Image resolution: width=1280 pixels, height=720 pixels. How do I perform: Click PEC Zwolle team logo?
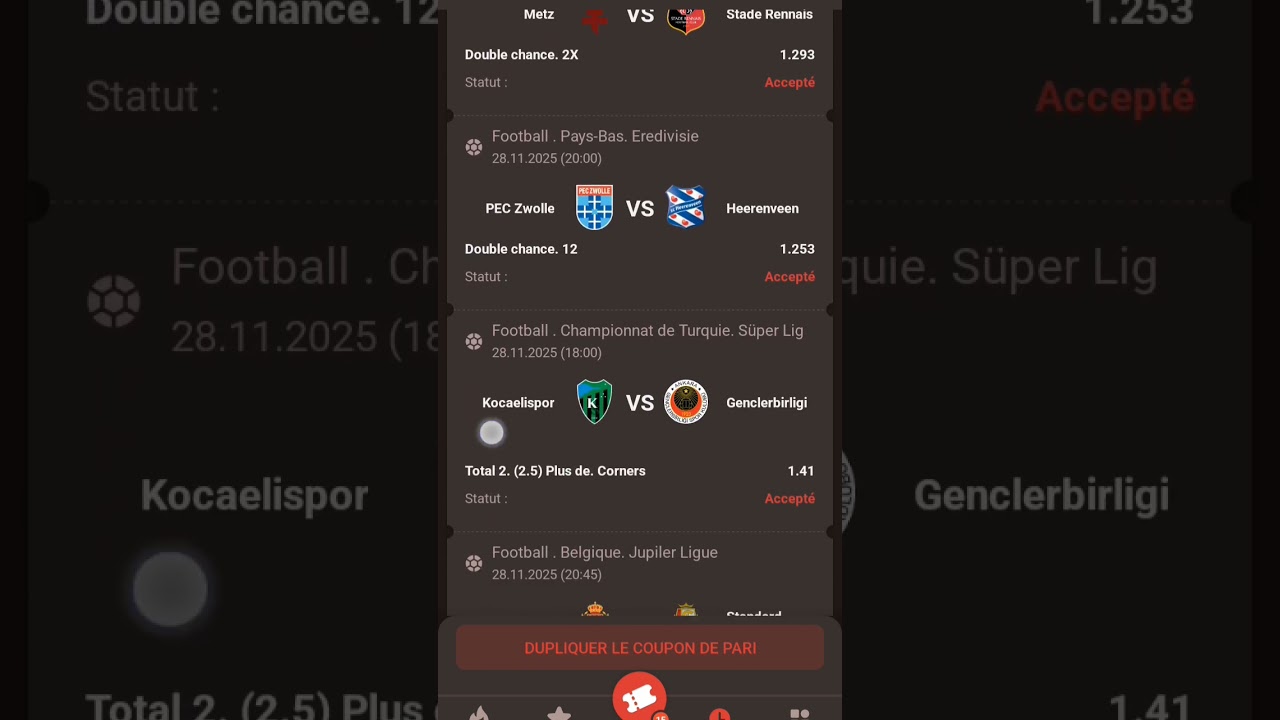594,208
